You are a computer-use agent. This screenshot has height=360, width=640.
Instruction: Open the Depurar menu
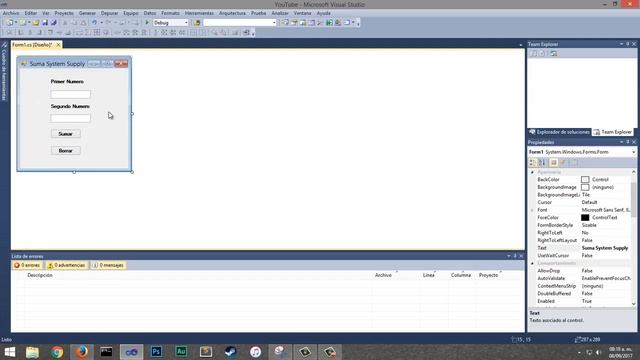coord(109,13)
